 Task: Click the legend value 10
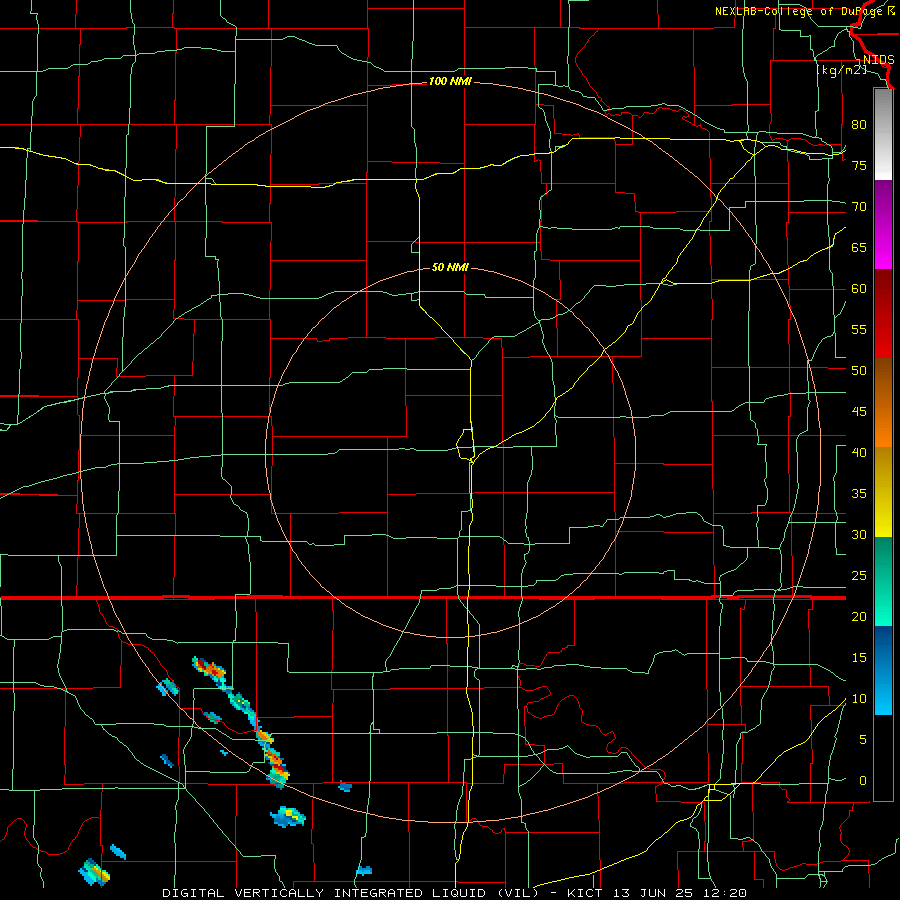pyautogui.click(x=859, y=699)
